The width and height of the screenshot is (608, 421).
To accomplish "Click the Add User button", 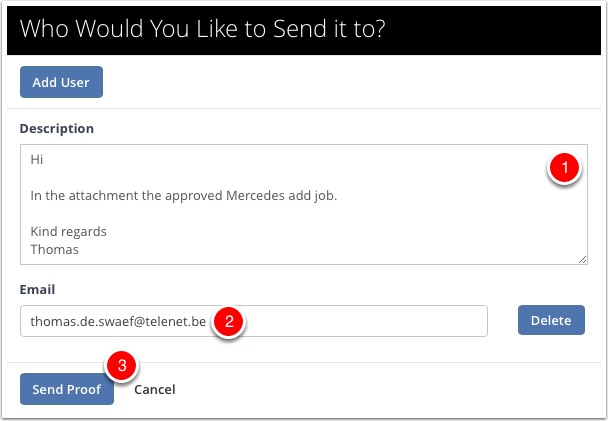I will [x=61, y=82].
